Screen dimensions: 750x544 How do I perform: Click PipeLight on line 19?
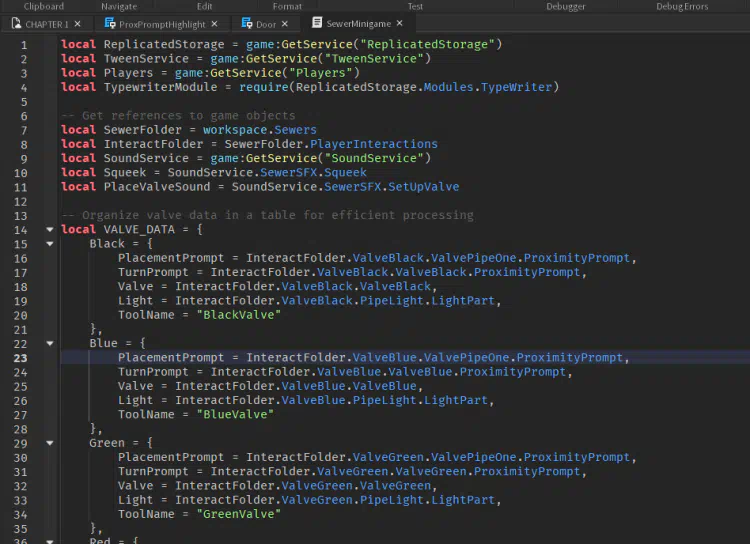pyautogui.click(x=391, y=300)
